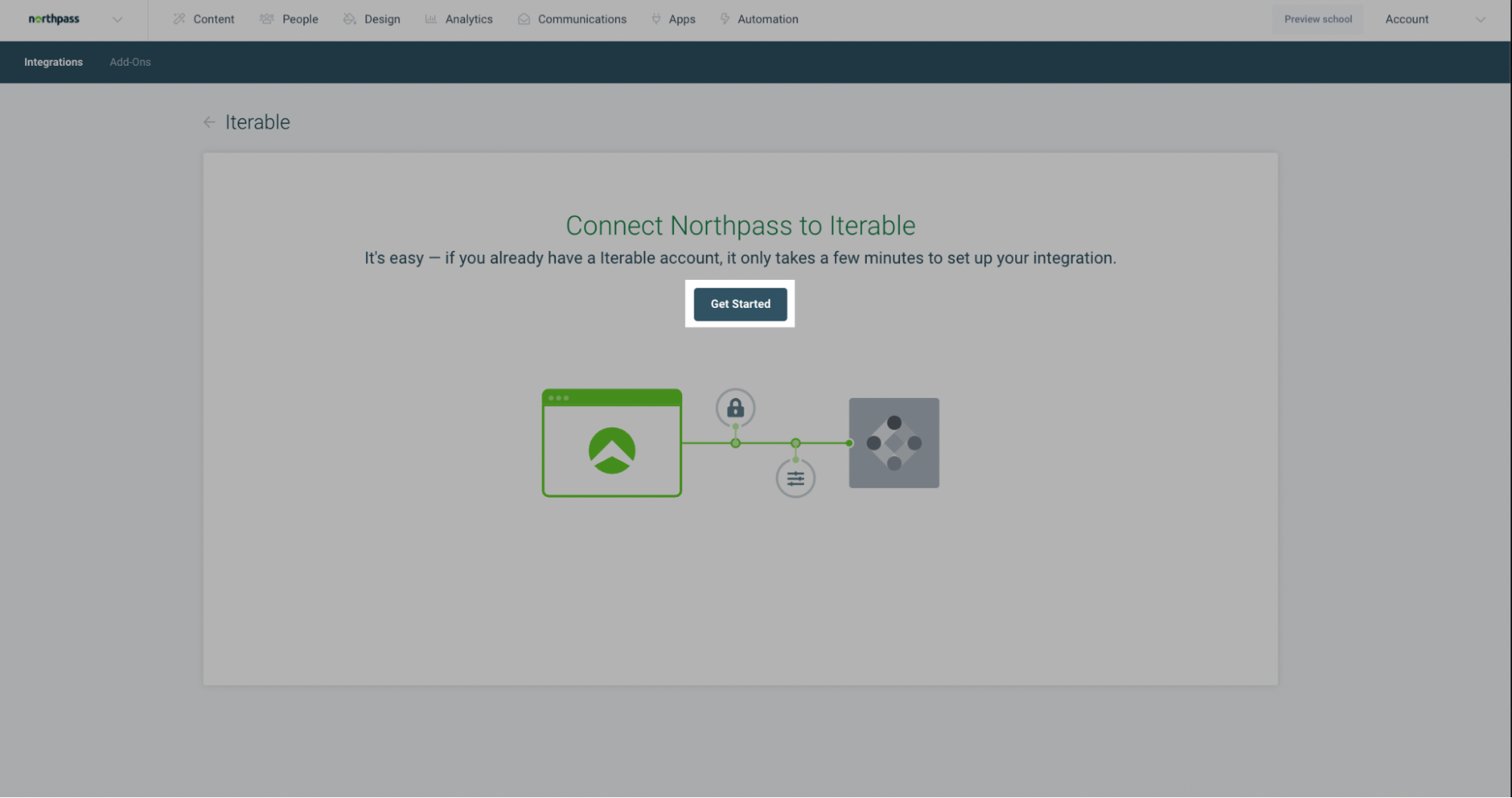Click the green Northpass browser window illustration
Image resolution: width=1512 pixels, height=798 pixels.
point(612,443)
